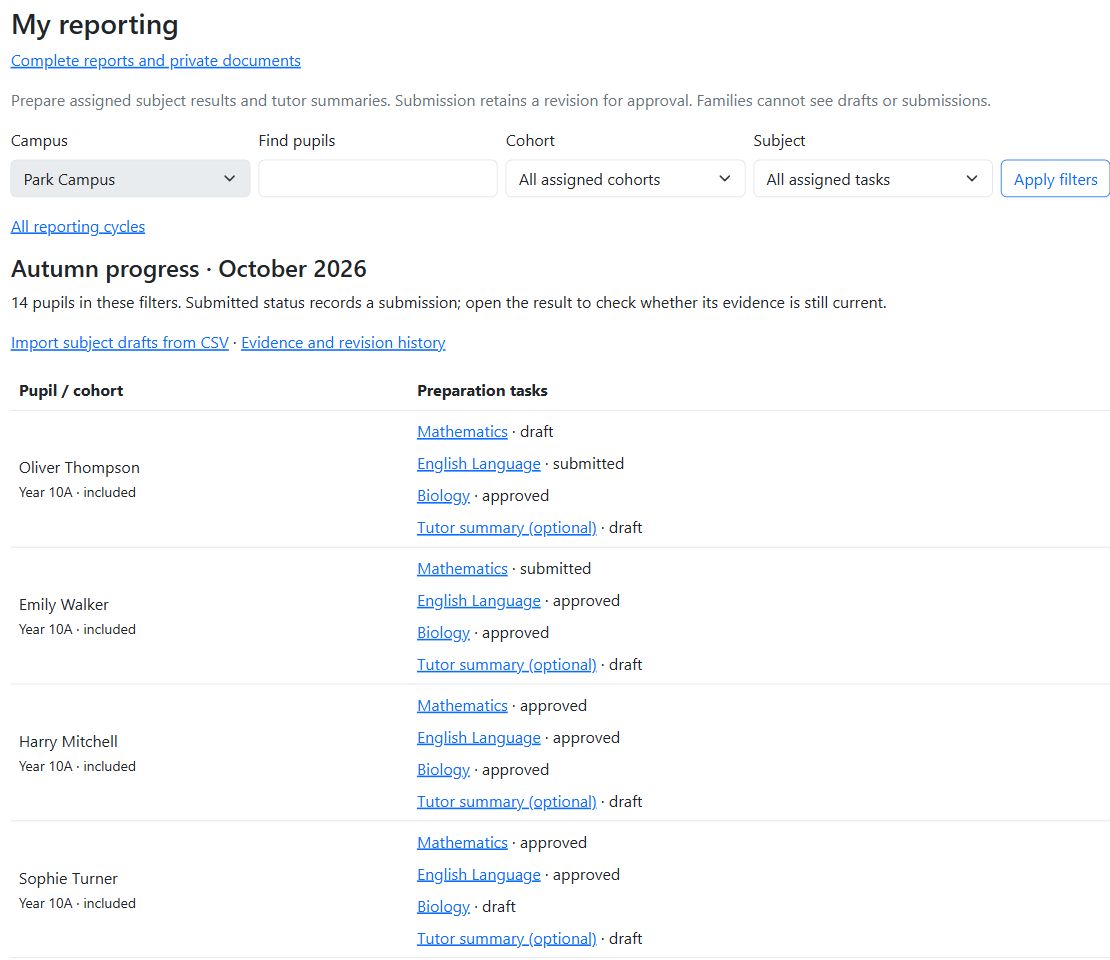Screen dimensions: 1110x960
Task: Open Harry Mitchell's English Language task
Action: [x=479, y=738]
